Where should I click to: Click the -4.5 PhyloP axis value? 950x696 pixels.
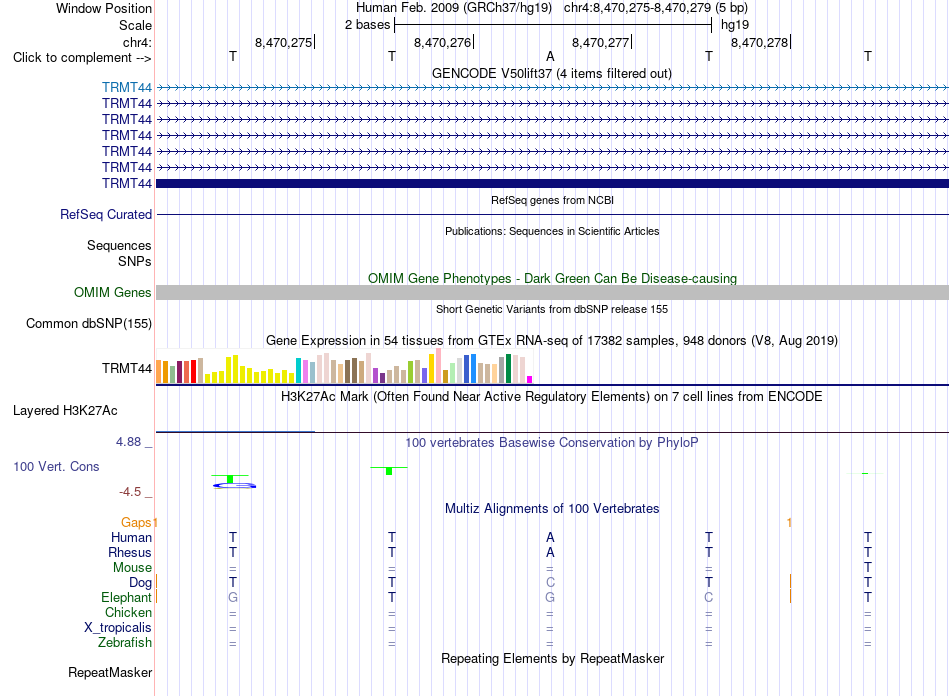130,491
